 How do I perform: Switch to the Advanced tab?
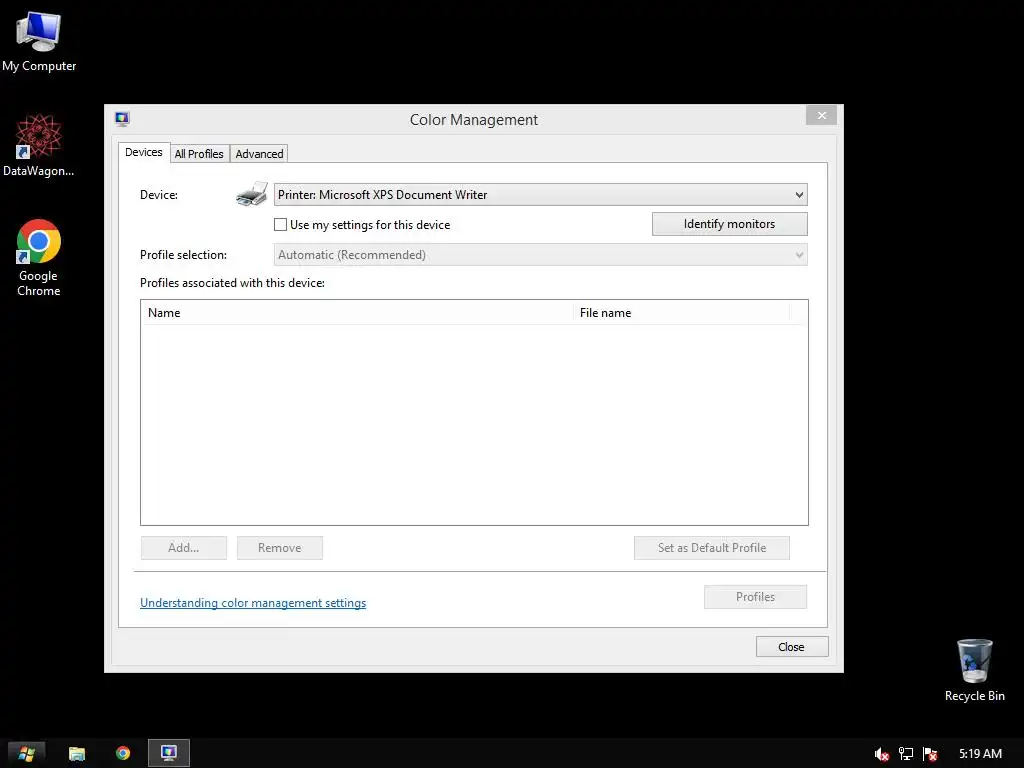coord(259,153)
